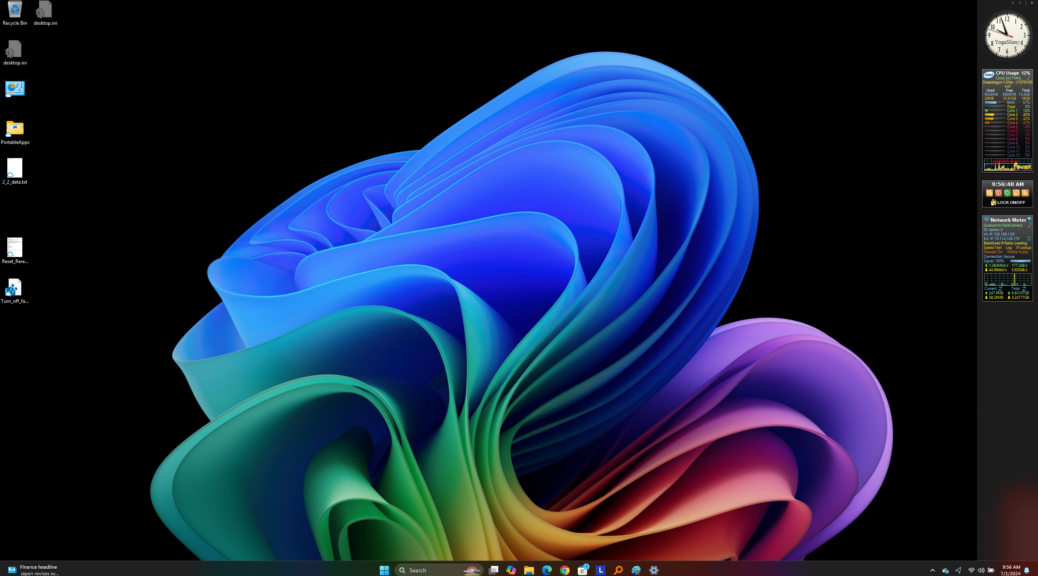The height and width of the screenshot is (576, 1038).
Task: Open the orange magnifier app on taskbar
Action: 618,570
